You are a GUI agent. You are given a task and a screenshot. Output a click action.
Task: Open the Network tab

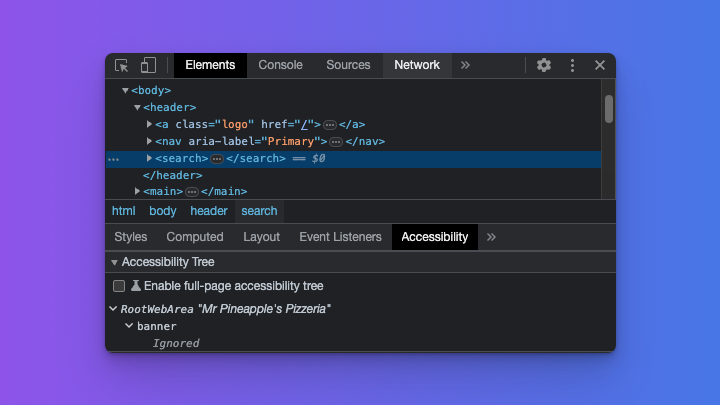coord(417,65)
